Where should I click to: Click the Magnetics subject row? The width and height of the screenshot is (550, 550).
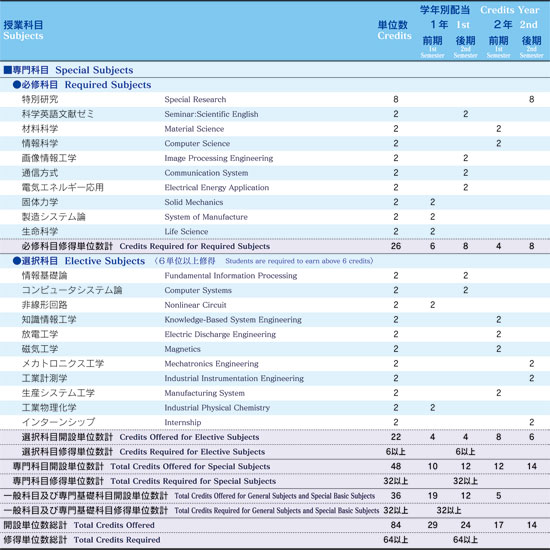click(x=275, y=349)
